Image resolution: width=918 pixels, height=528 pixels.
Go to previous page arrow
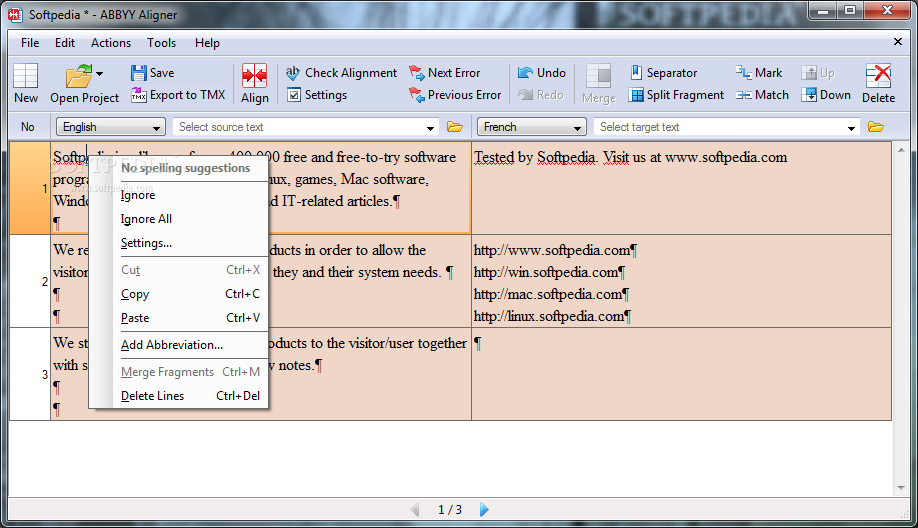[x=415, y=509]
